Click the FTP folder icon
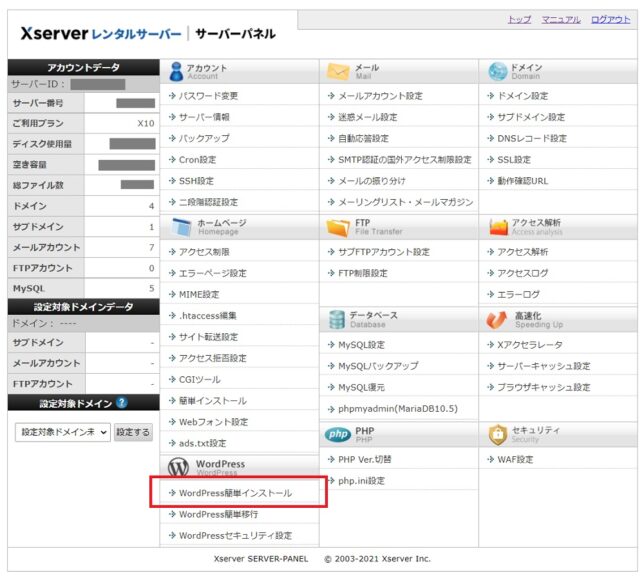The width and height of the screenshot is (644, 580). pos(338,227)
